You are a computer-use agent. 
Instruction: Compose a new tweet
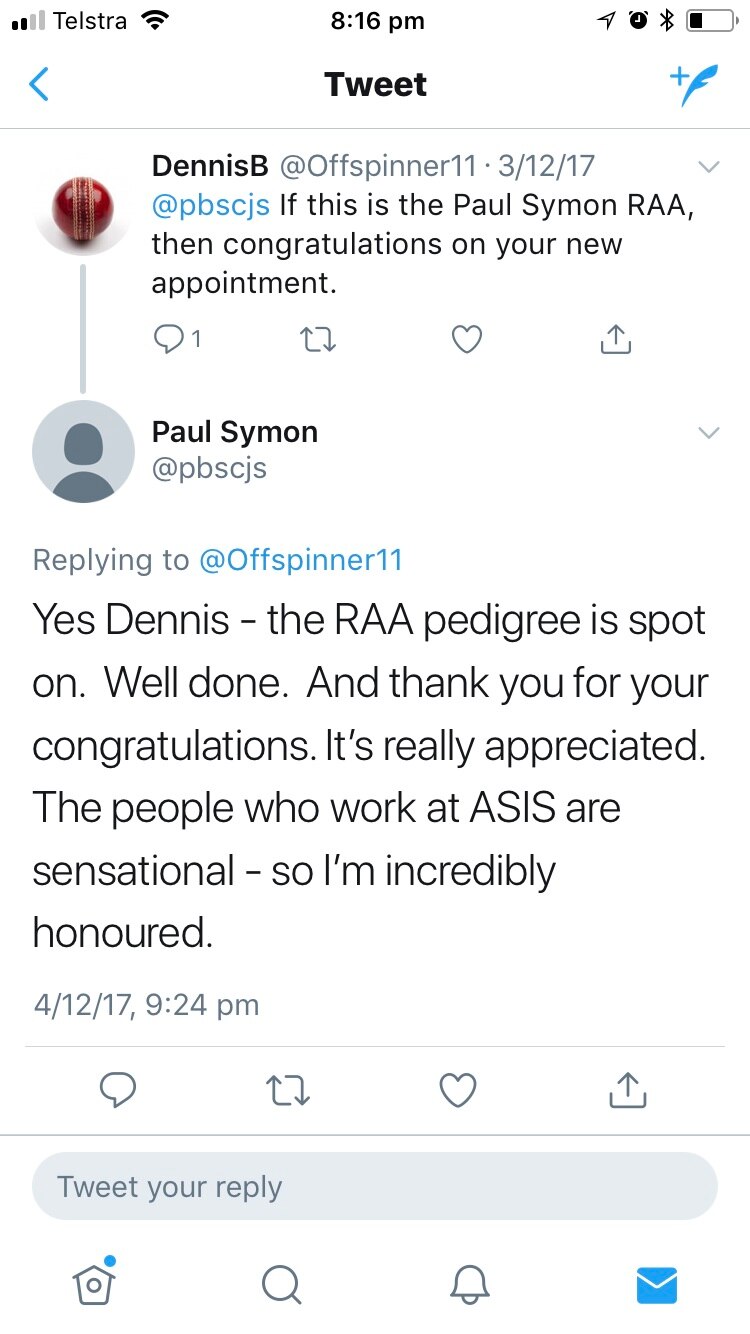click(694, 84)
